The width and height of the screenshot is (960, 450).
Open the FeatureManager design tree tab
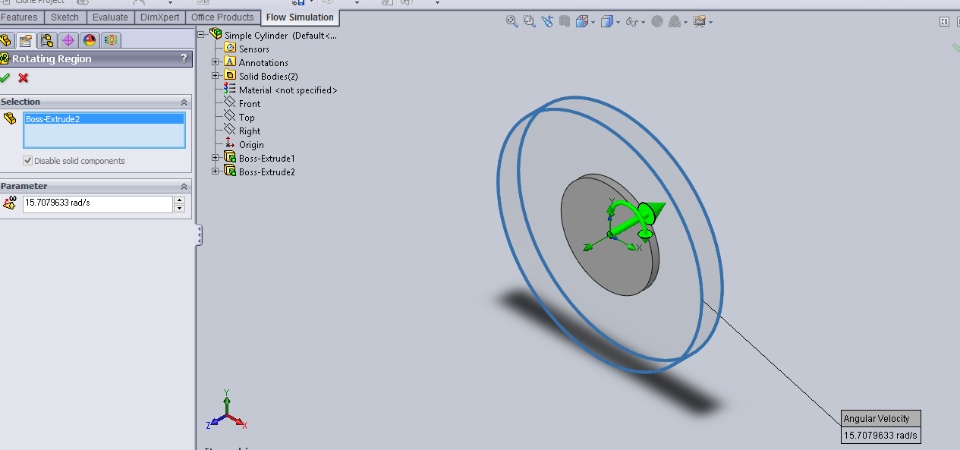pos(6,41)
